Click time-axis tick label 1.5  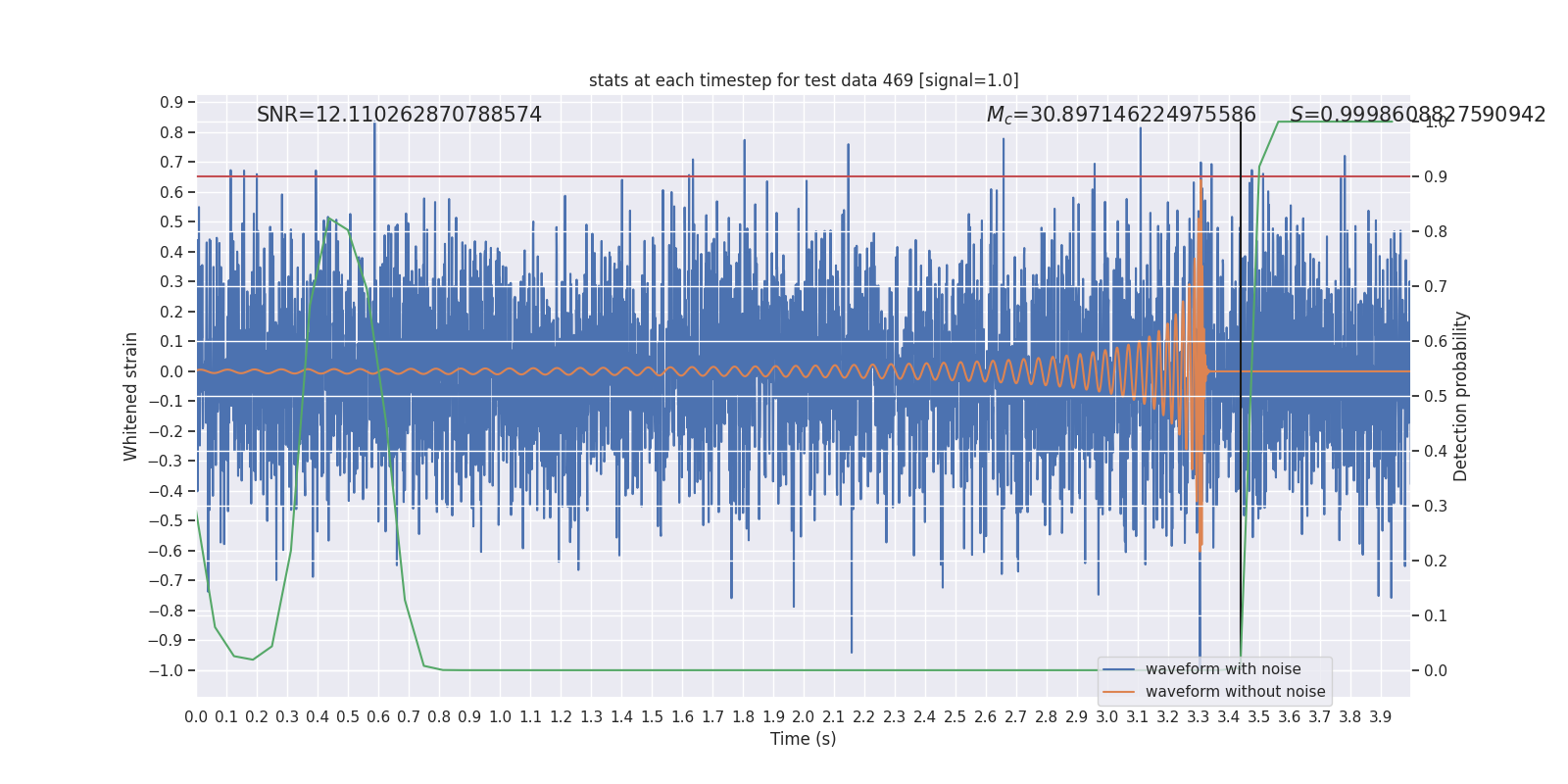pyautogui.click(x=653, y=716)
